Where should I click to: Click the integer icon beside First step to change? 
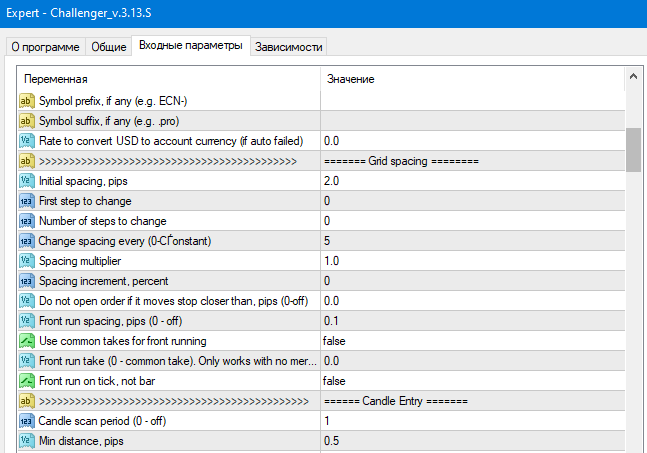[26, 201]
